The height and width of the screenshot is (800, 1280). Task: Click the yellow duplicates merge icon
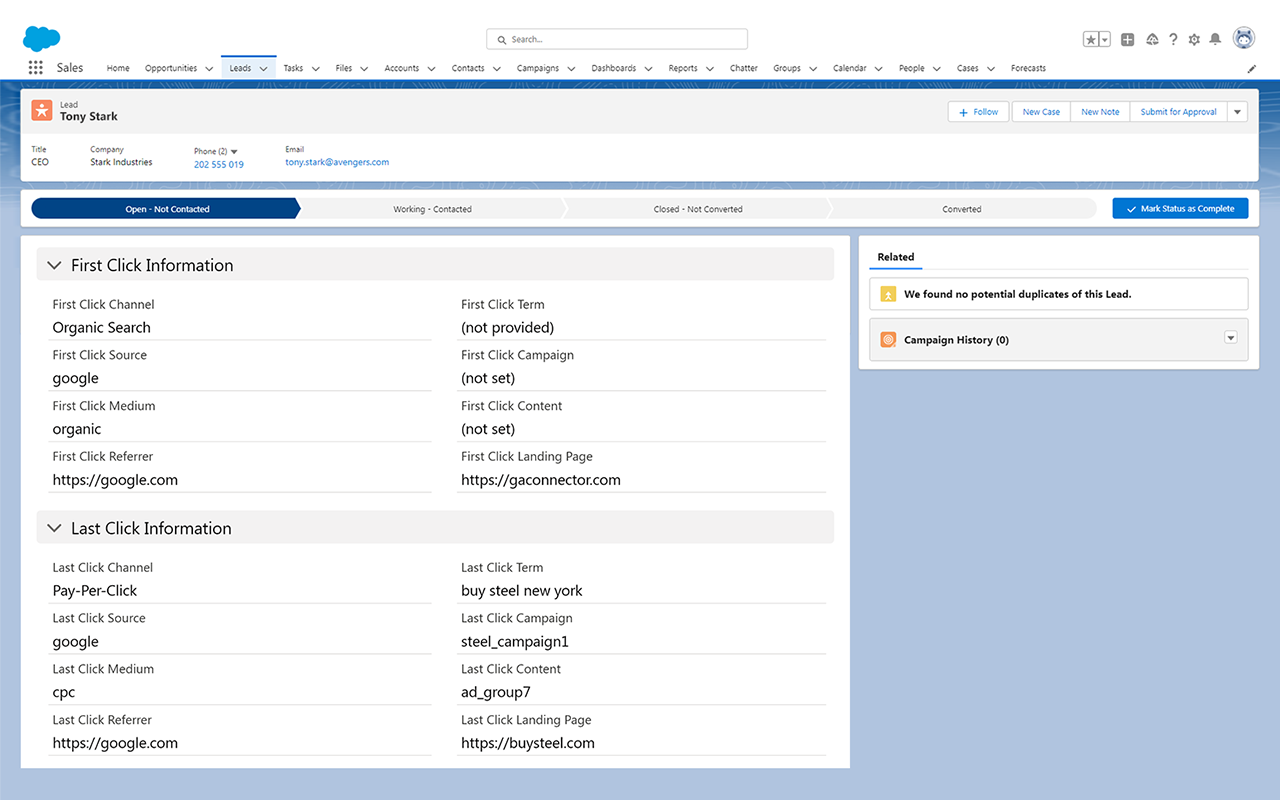tap(888, 294)
